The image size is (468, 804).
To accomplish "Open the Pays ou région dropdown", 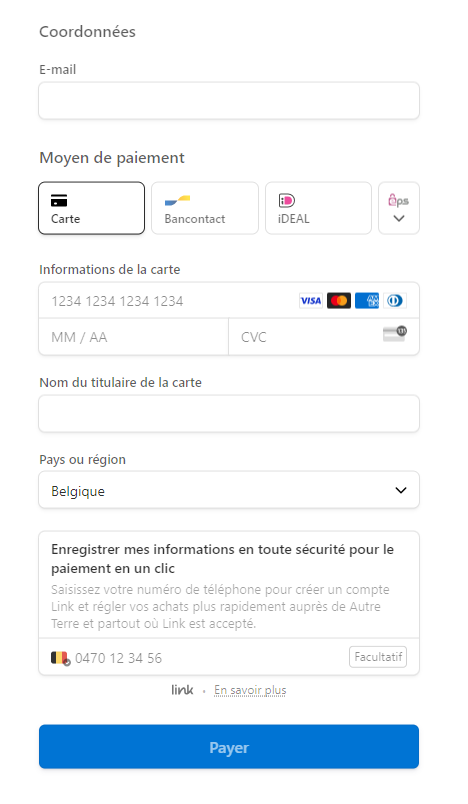I will coord(229,490).
